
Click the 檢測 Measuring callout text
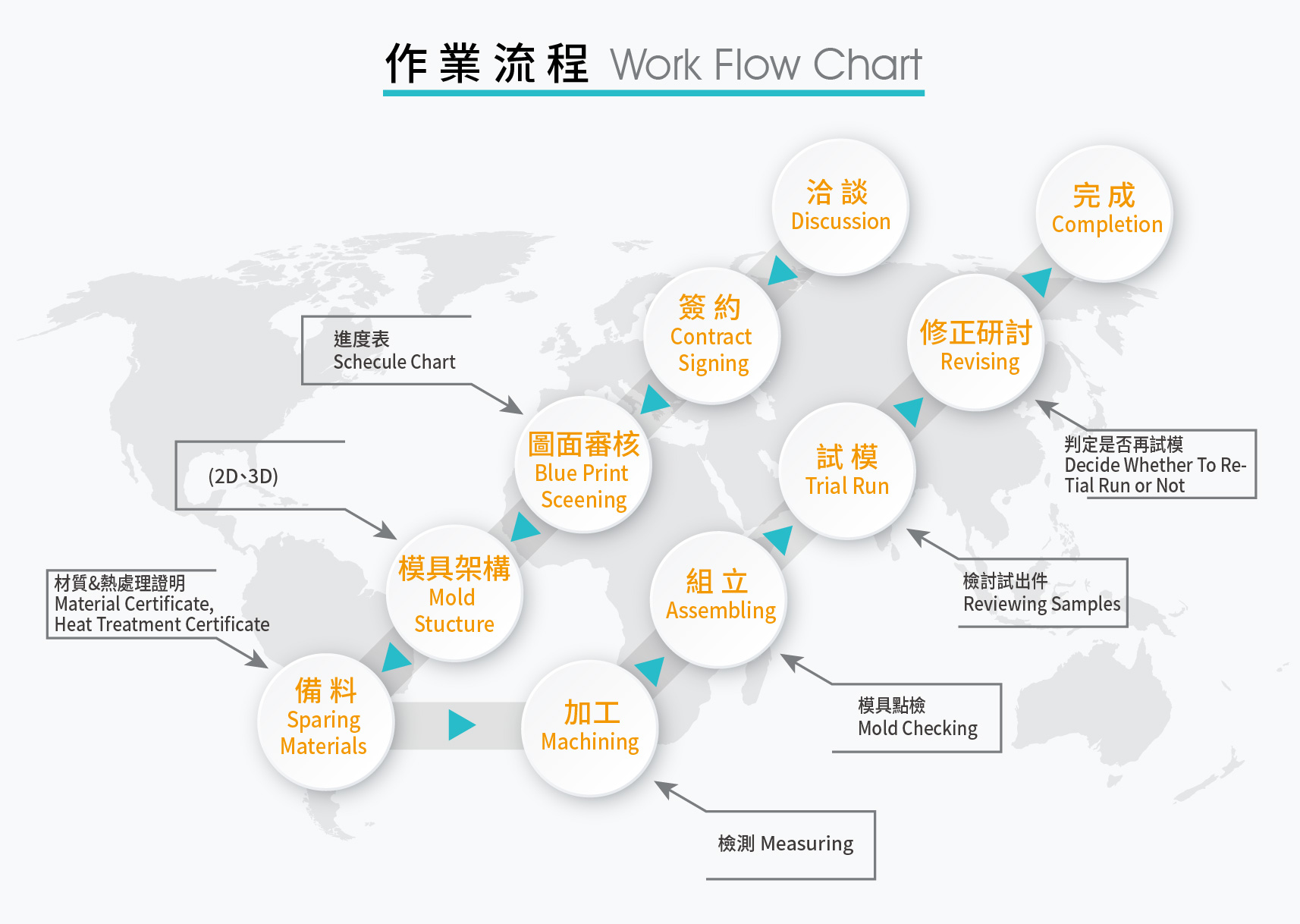pos(786,844)
